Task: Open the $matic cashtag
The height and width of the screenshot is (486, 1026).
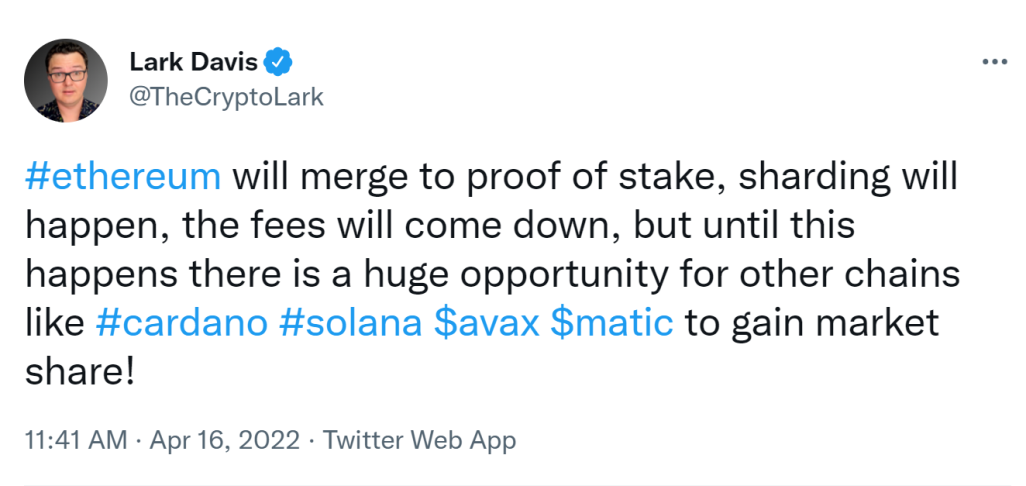Action: [611, 323]
